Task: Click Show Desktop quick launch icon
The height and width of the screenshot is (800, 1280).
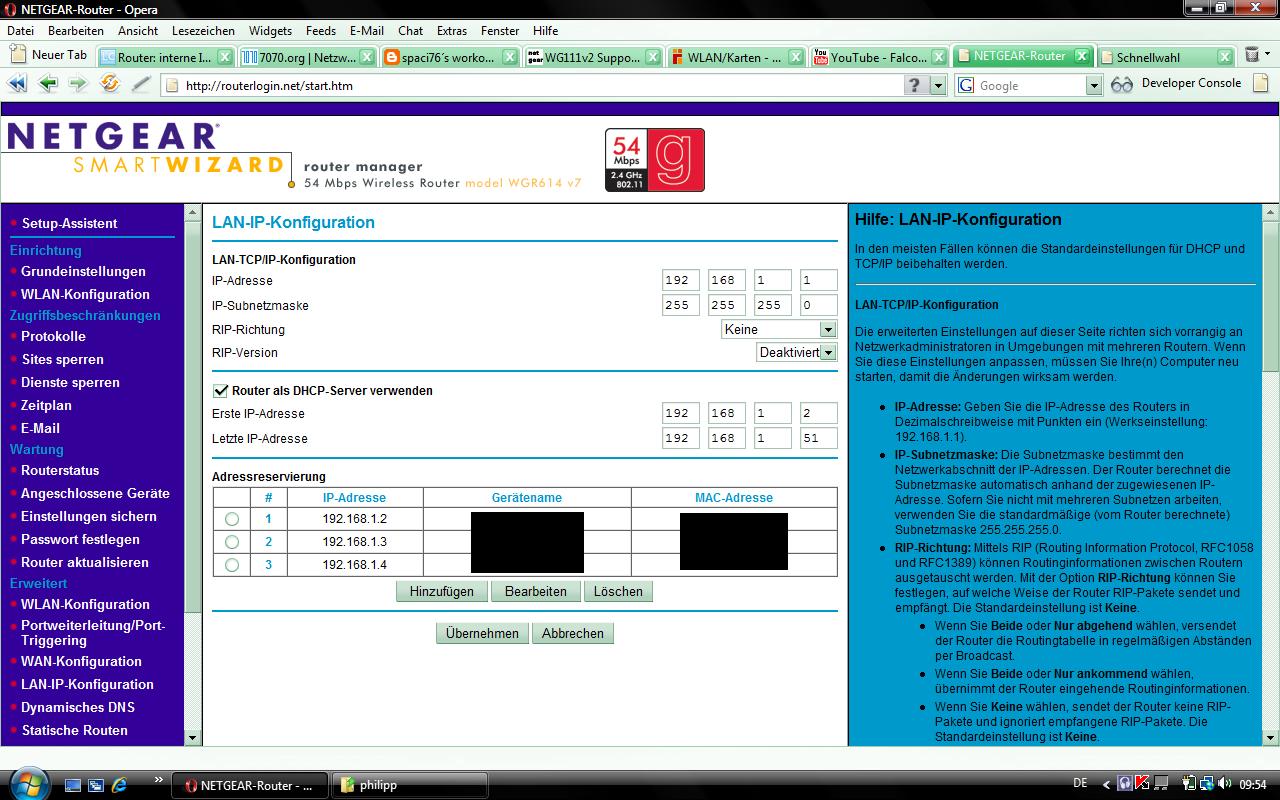Action: 73,785
